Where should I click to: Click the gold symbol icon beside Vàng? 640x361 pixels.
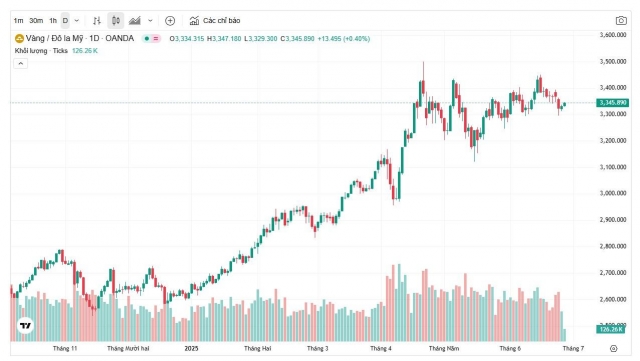tap(19, 39)
